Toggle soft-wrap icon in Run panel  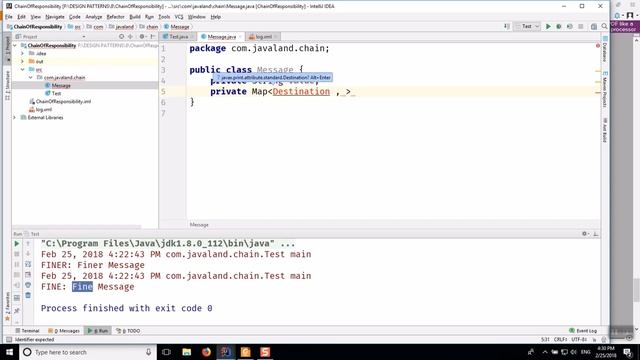tap(28, 264)
